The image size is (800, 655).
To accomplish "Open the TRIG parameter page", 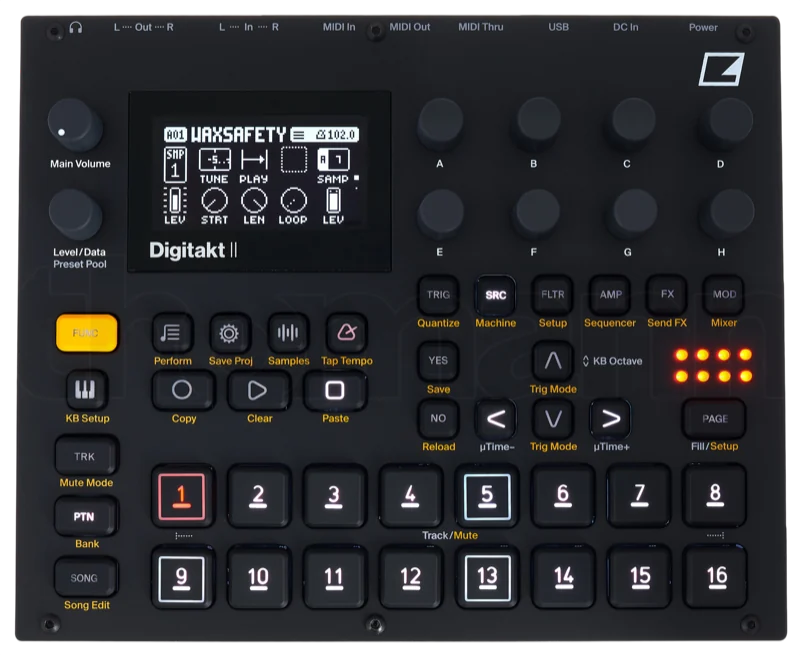I will click(x=438, y=295).
